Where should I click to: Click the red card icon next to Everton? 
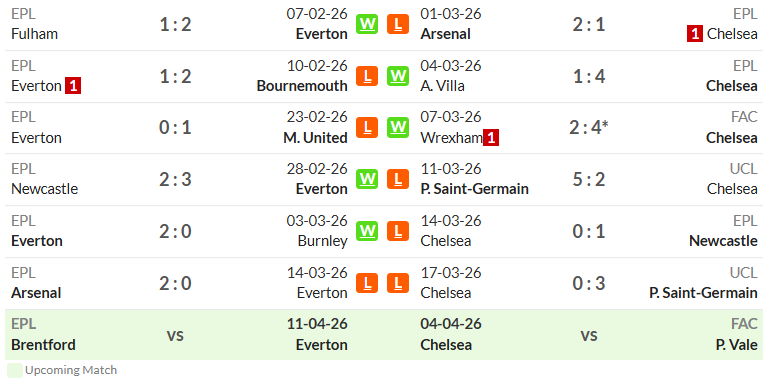pos(73,86)
